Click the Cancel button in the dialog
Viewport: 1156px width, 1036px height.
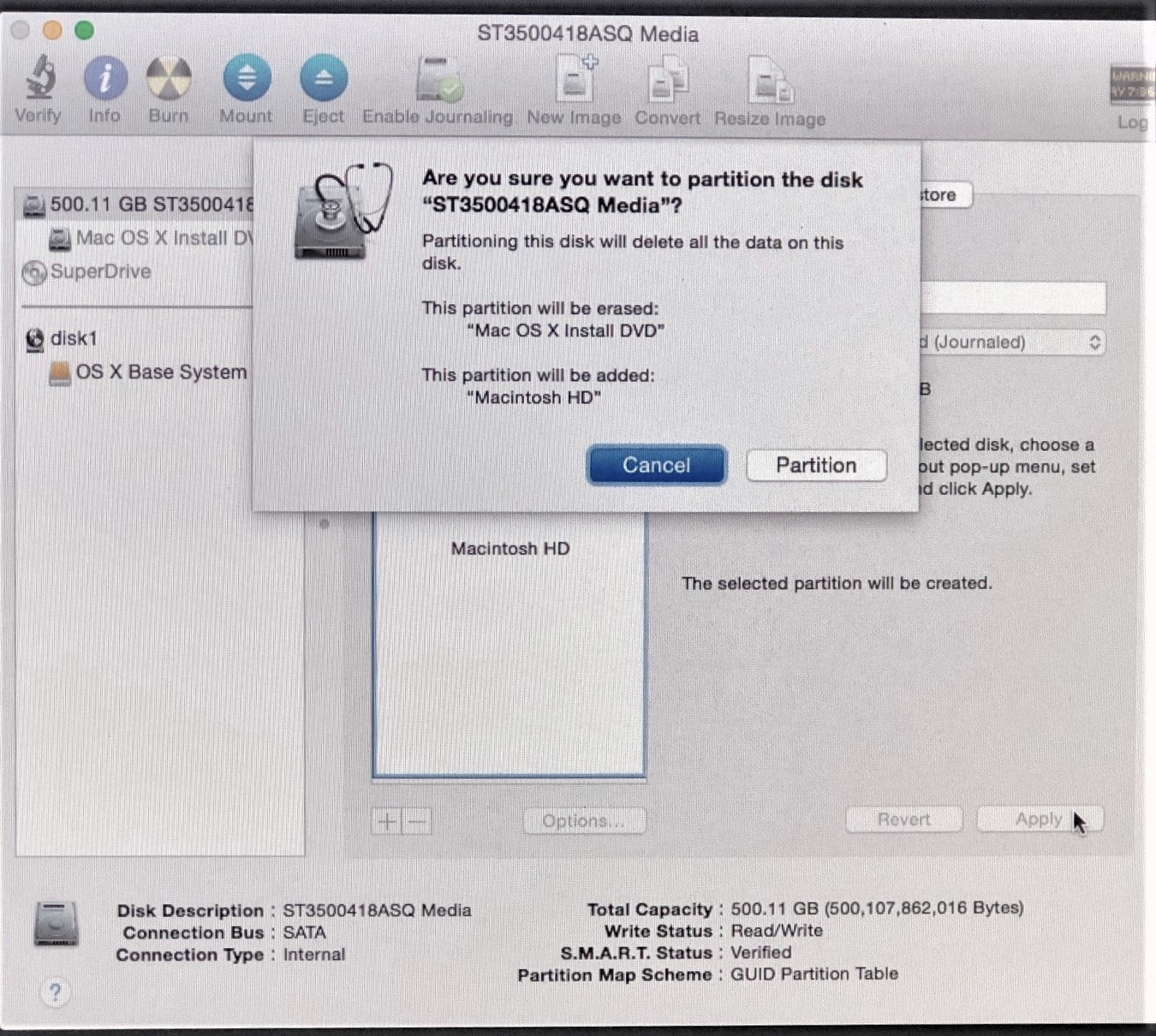coord(657,465)
